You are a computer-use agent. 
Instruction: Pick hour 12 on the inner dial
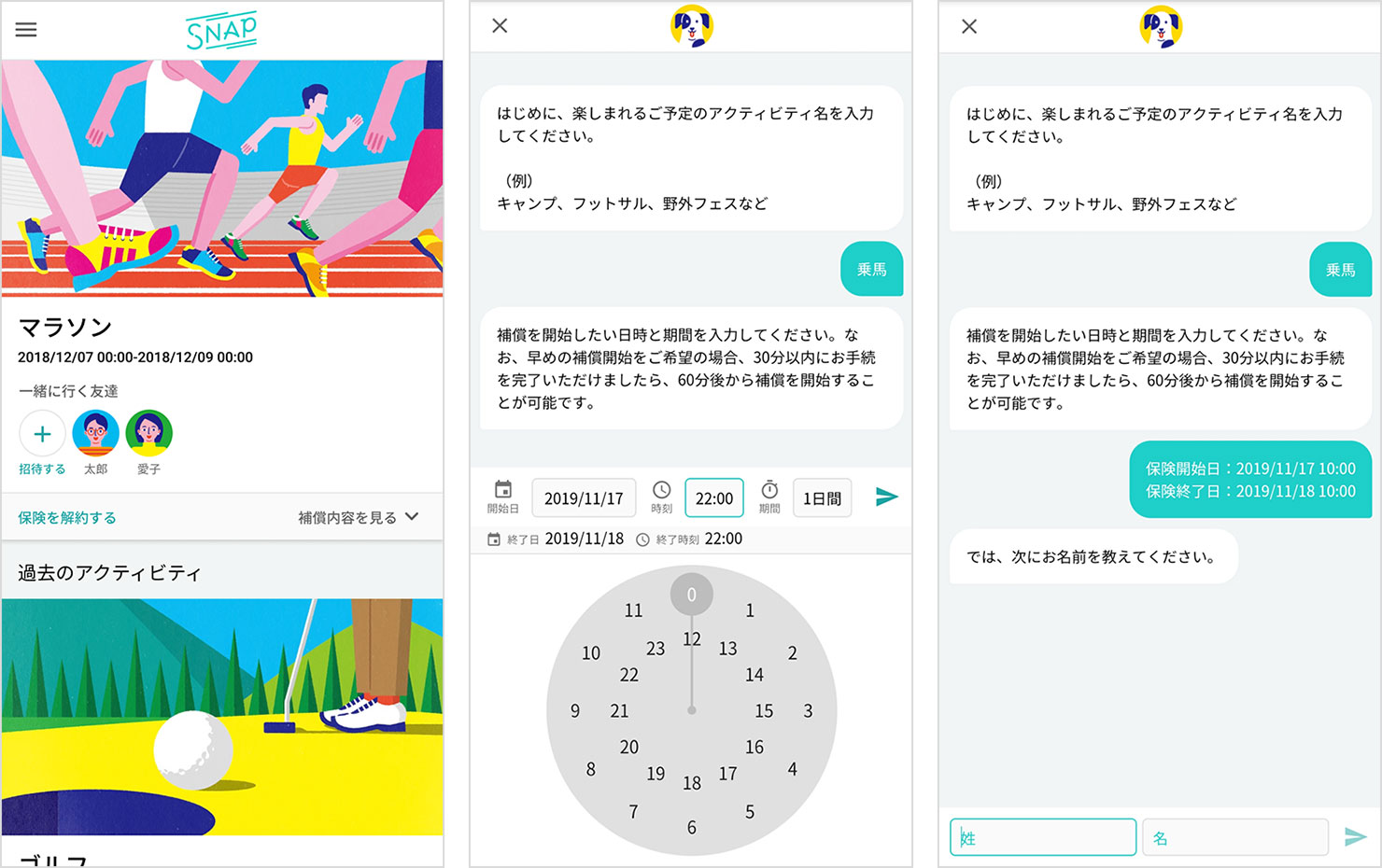pos(691,639)
